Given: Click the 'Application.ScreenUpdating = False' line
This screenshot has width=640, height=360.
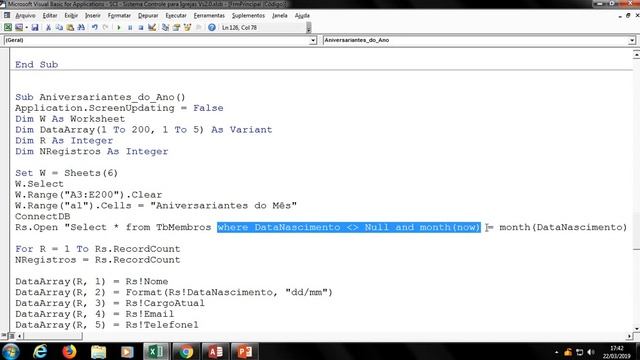Looking at the screenshot, I should pyautogui.click(x=119, y=108).
